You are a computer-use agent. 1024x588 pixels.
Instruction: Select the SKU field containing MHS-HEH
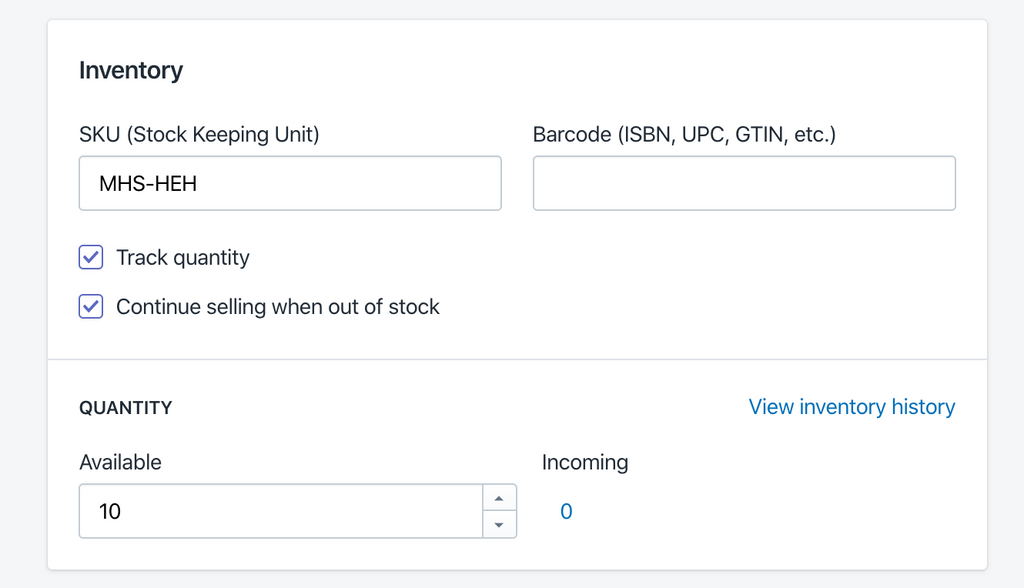[290, 183]
